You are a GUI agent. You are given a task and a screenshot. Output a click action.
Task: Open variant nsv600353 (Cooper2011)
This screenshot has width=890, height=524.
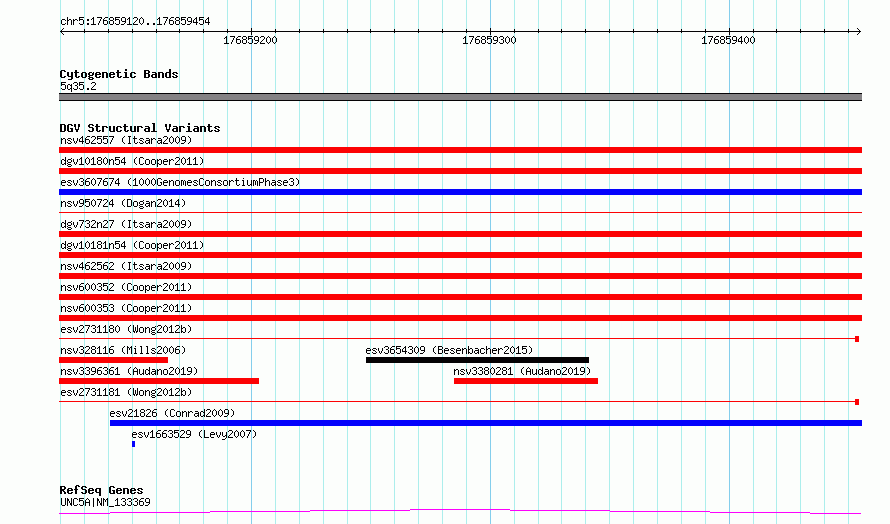tap(126, 308)
